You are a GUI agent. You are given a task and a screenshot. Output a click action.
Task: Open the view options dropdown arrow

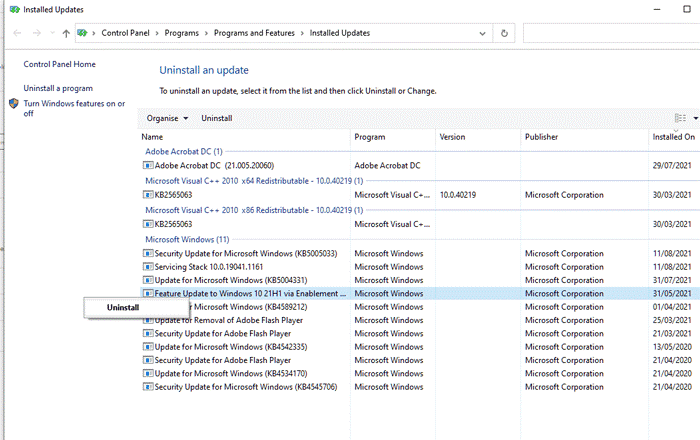point(694,118)
